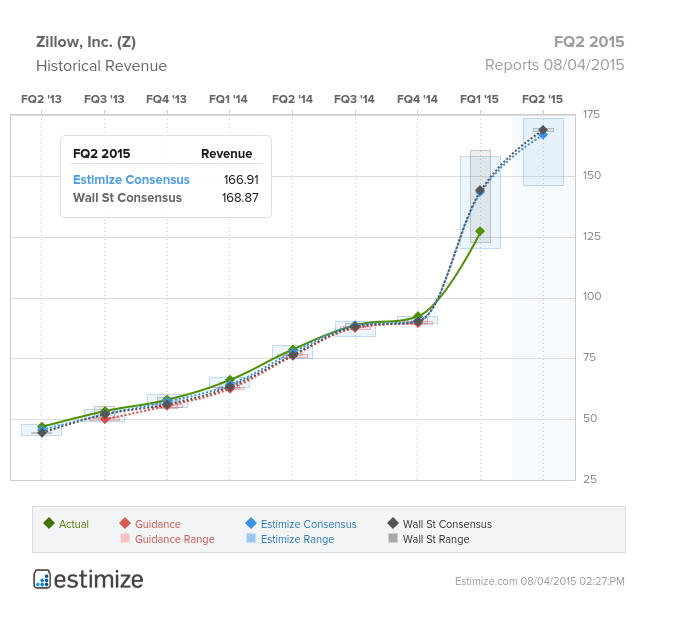
Task: Click the Estimize Range blue swatch
Action: pos(251,538)
